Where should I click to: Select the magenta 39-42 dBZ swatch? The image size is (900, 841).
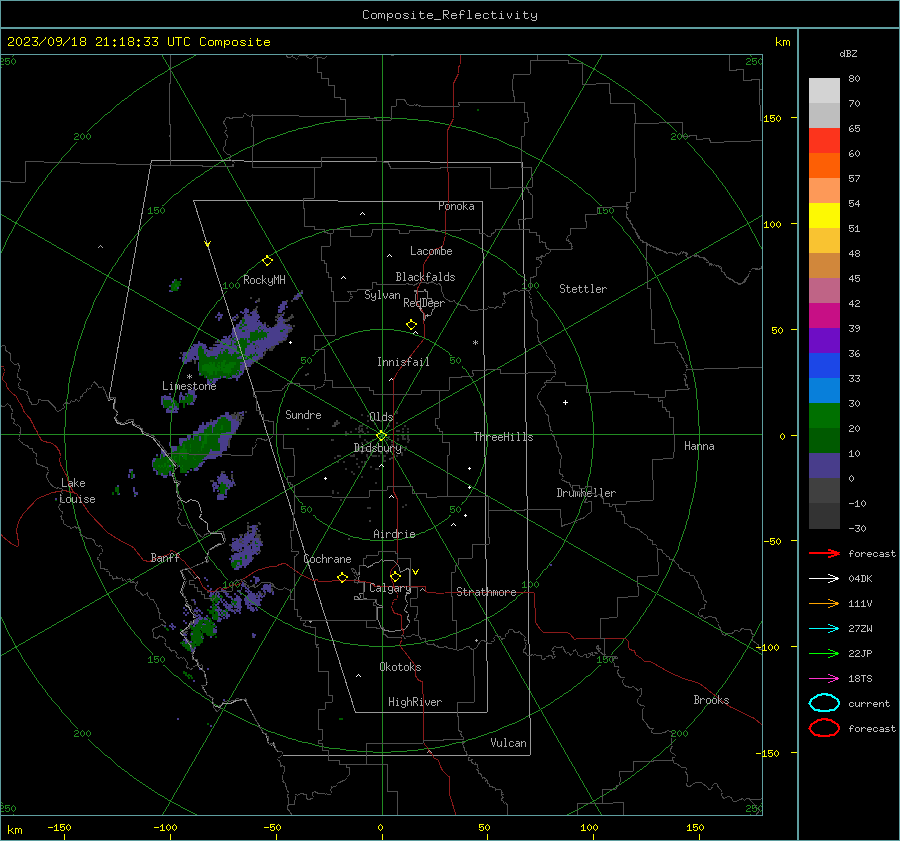pyautogui.click(x=824, y=316)
